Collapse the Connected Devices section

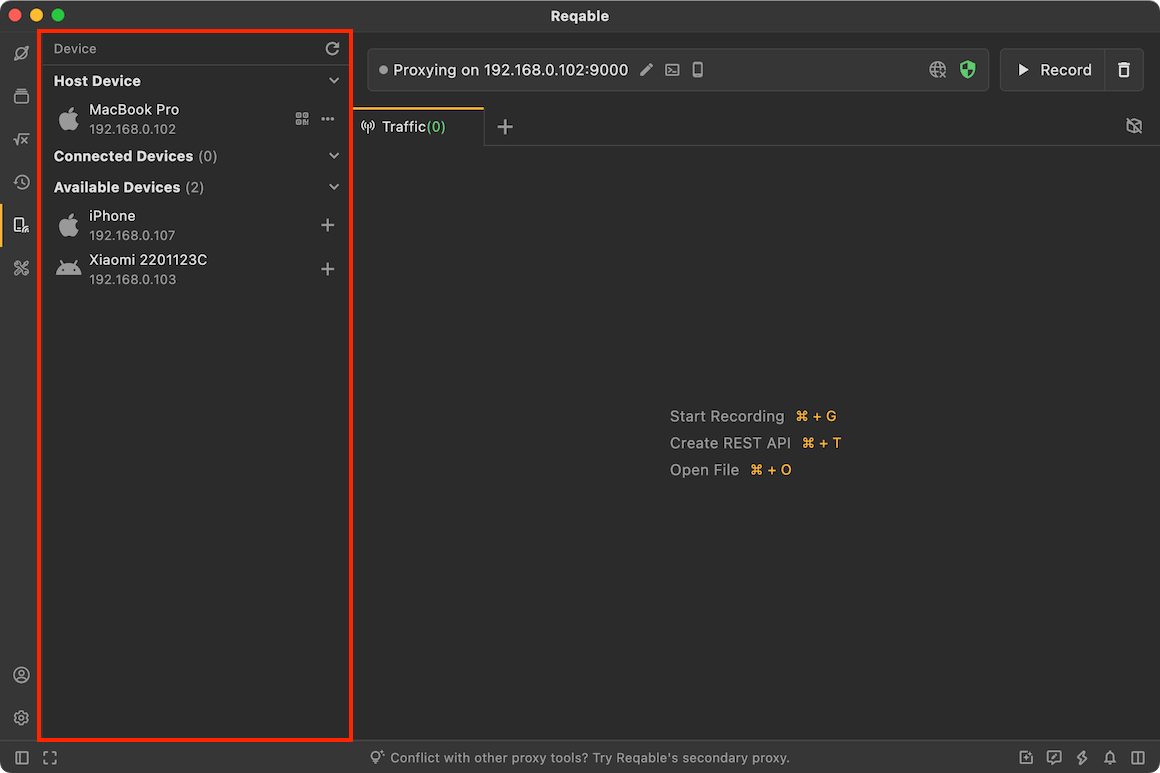pyautogui.click(x=334, y=156)
